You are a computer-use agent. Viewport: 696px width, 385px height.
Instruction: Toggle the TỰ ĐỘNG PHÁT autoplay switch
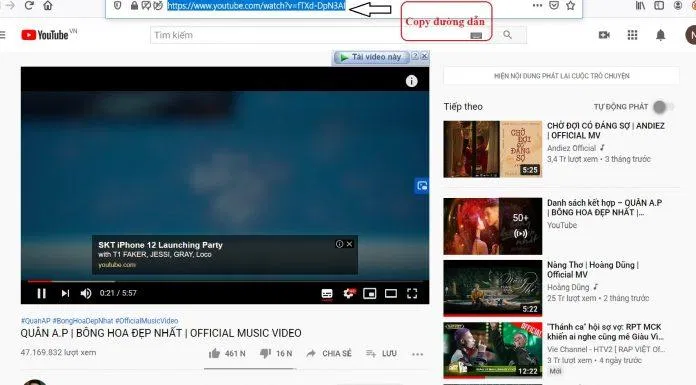663,107
